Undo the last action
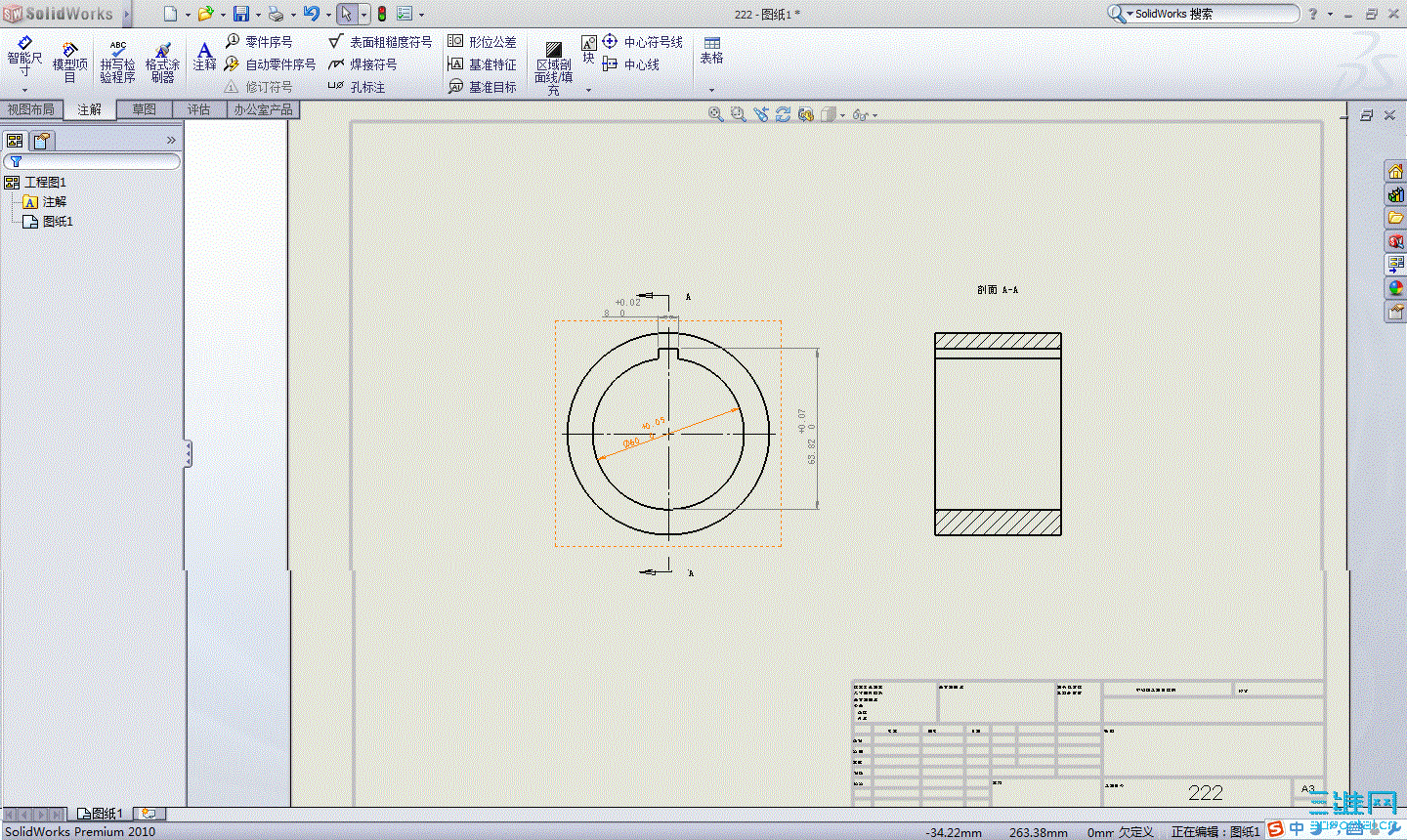 click(312, 14)
